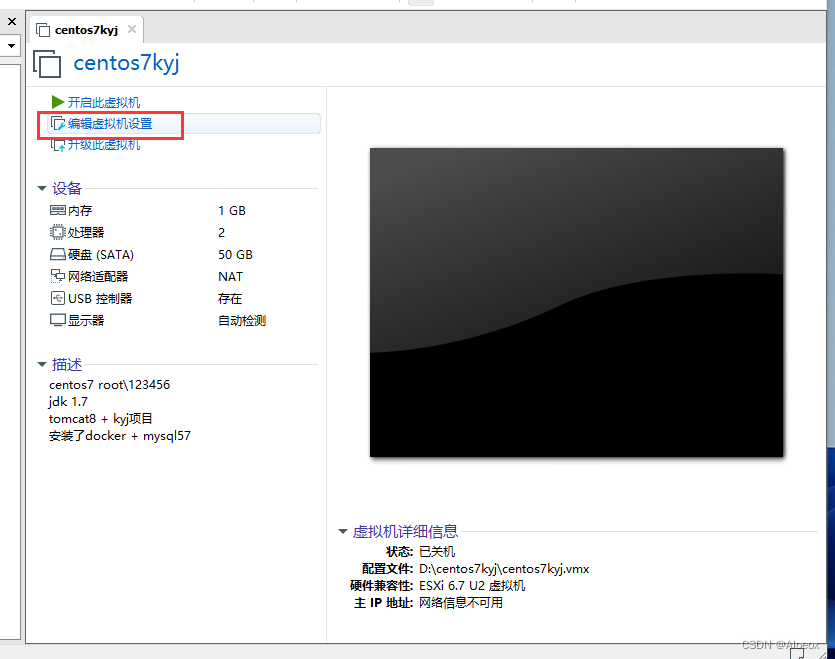This screenshot has width=835, height=659.
Task: Click description line tomcat8 + kyj项目
Action: point(101,419)
